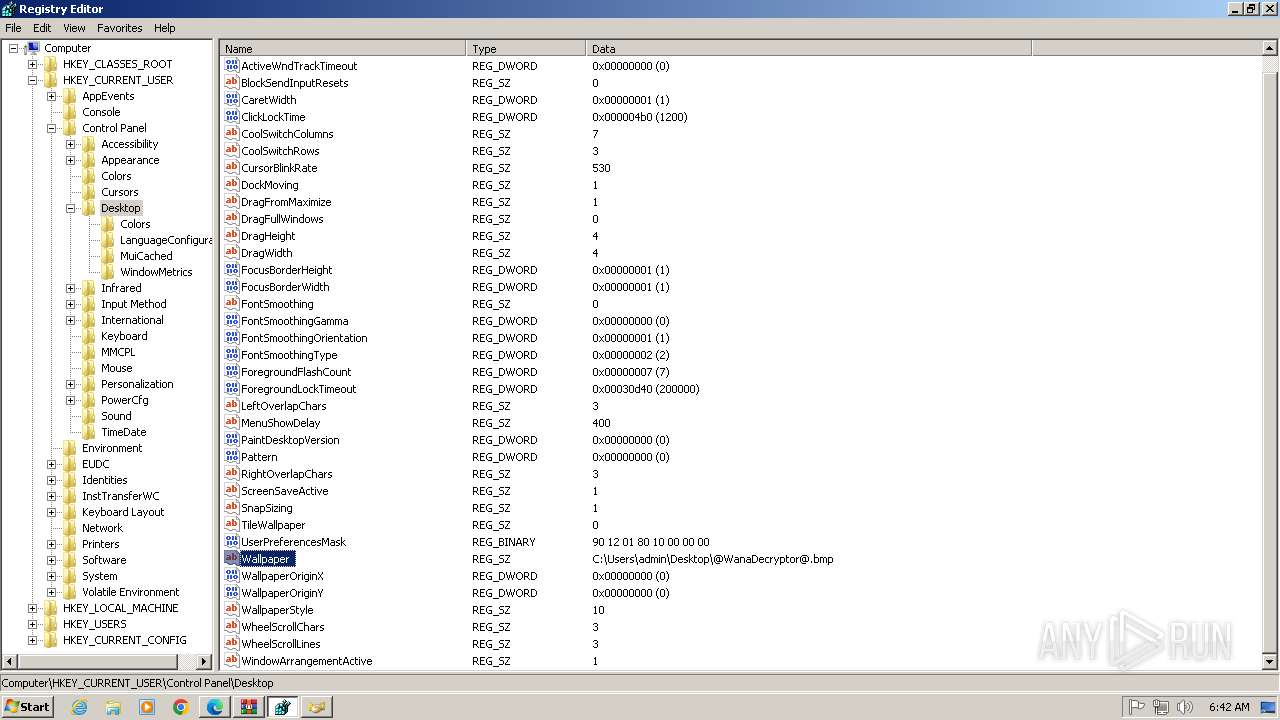This screenshot has width=1280, height=720.
Task: Select the WindowMetrics folder icon
Action: pos(108,272)
